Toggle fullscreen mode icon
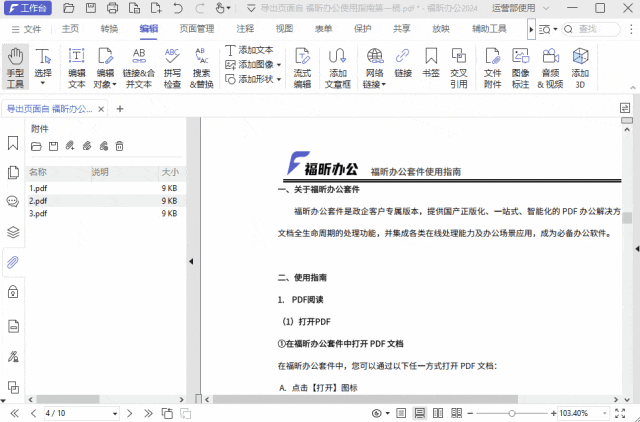The width and height of the screenshot is (640, 422). (x=620, y=414)
